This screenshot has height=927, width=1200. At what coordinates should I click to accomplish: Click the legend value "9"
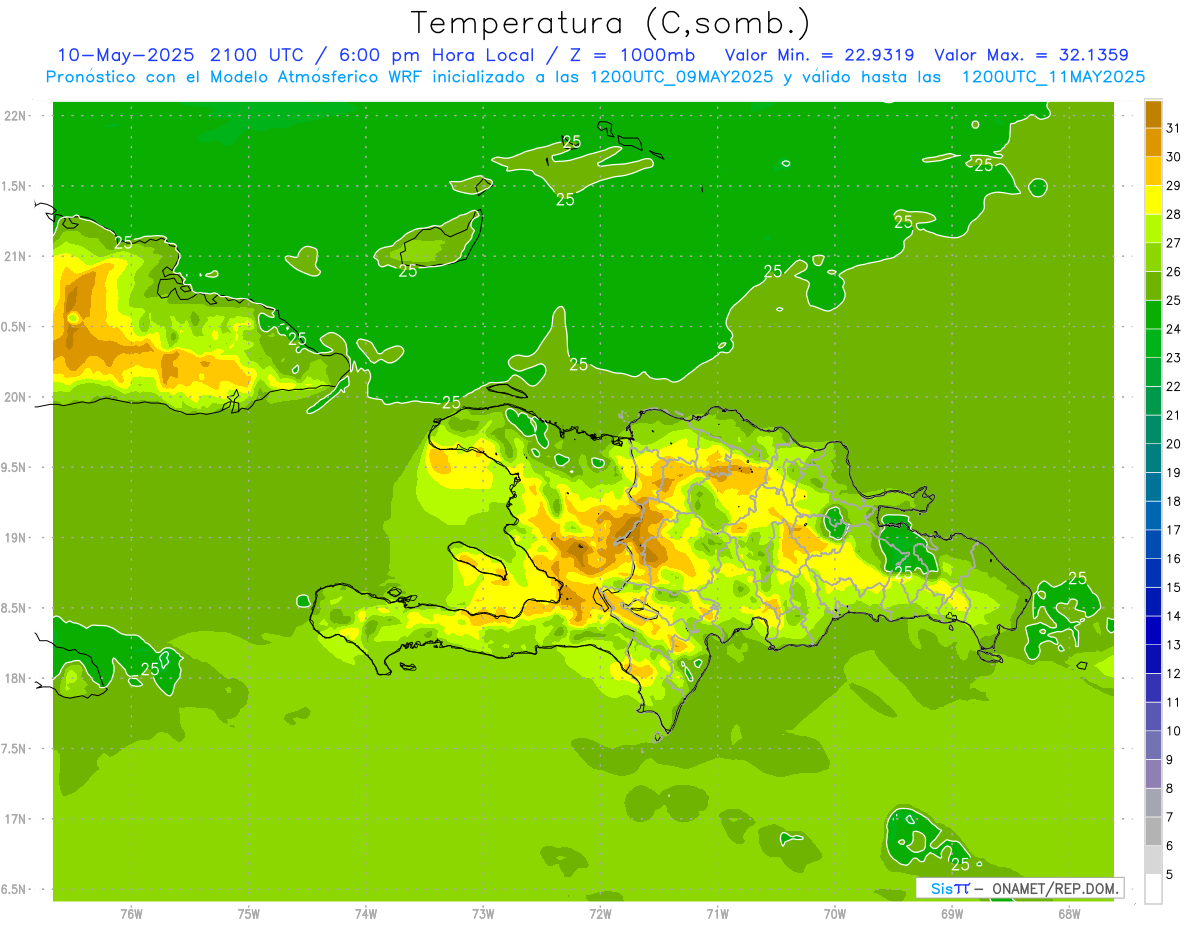click(x=1170, y=760)
